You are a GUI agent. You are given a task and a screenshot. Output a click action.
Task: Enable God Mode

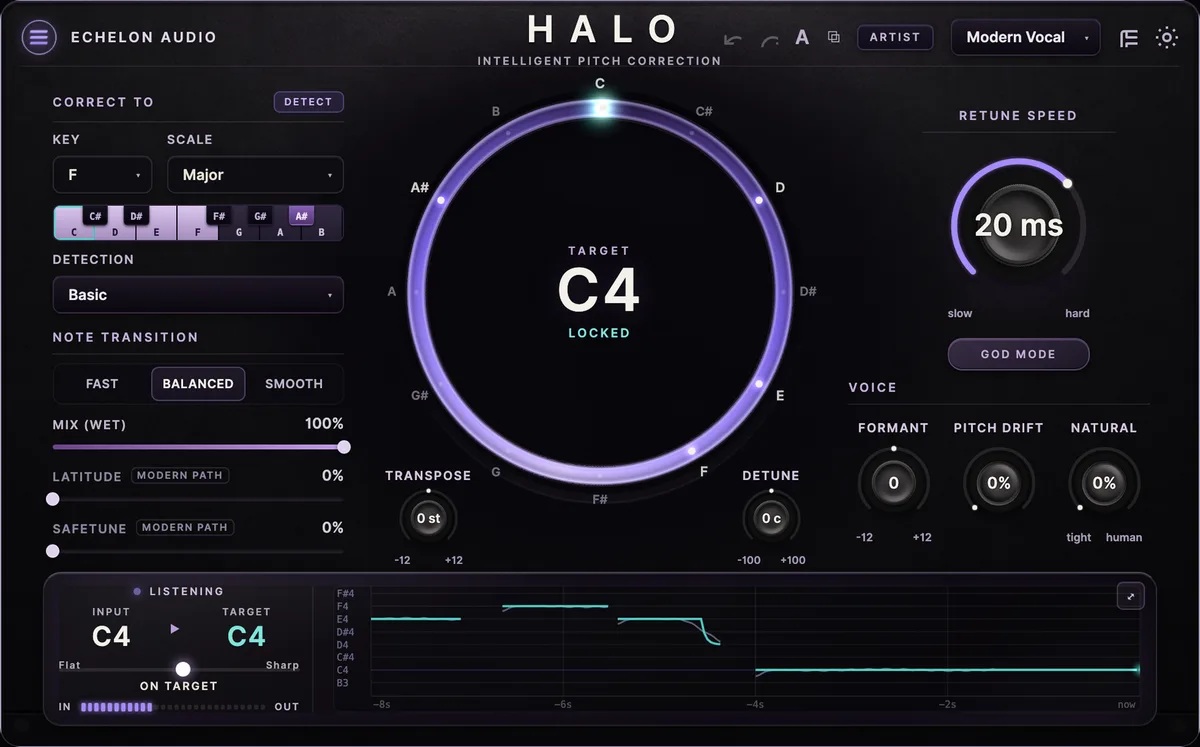point(1018,354)
